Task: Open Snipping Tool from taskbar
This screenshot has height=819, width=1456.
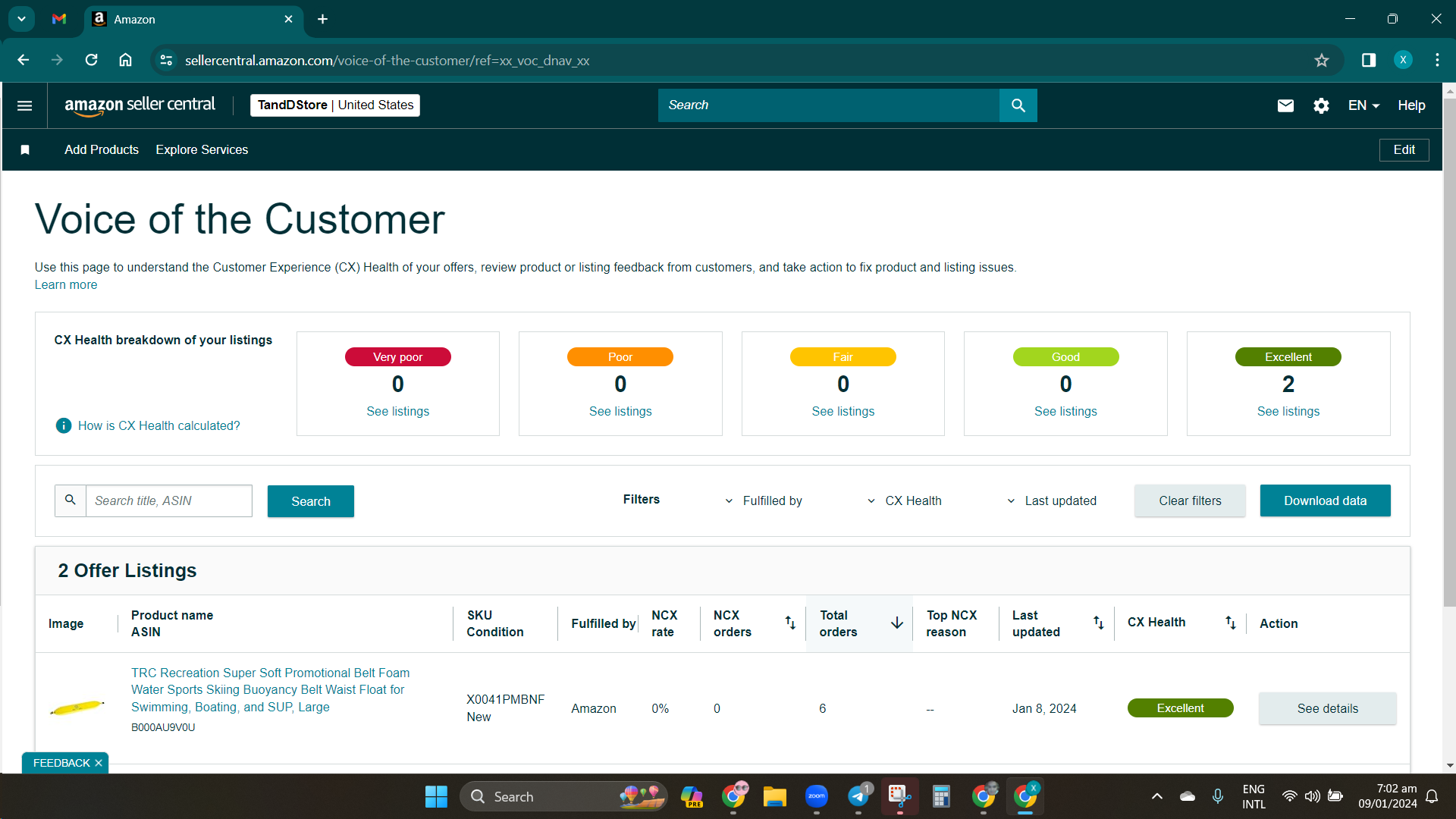Action: (899, 796)
